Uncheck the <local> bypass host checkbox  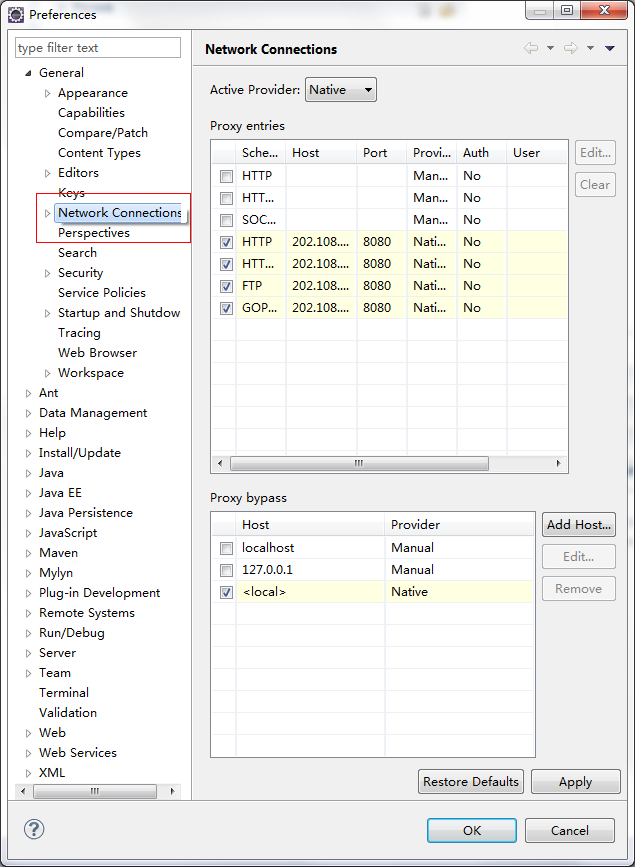[x=226, y=592]
